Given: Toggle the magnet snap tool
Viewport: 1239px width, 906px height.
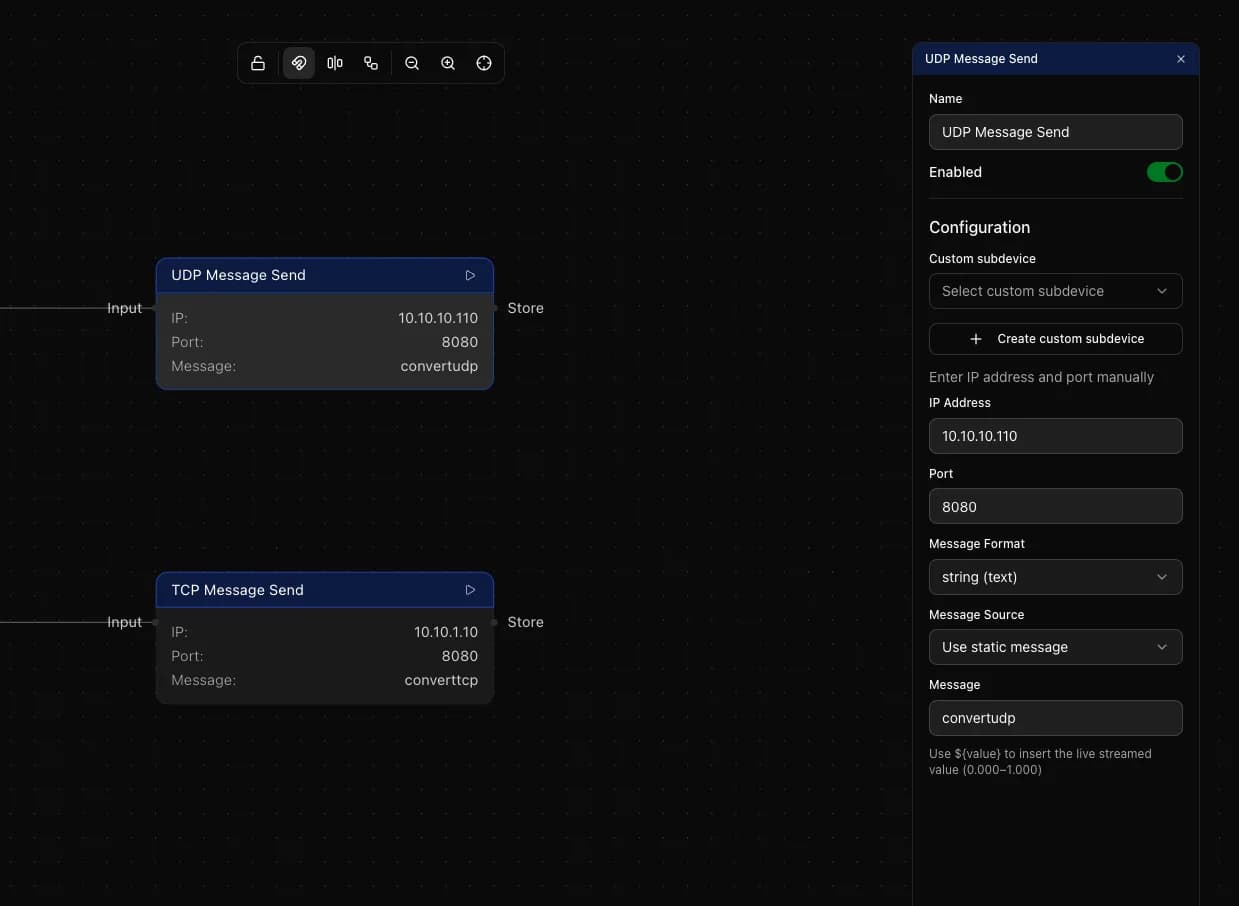Looking at the screenshot, I should pos(299,63).
